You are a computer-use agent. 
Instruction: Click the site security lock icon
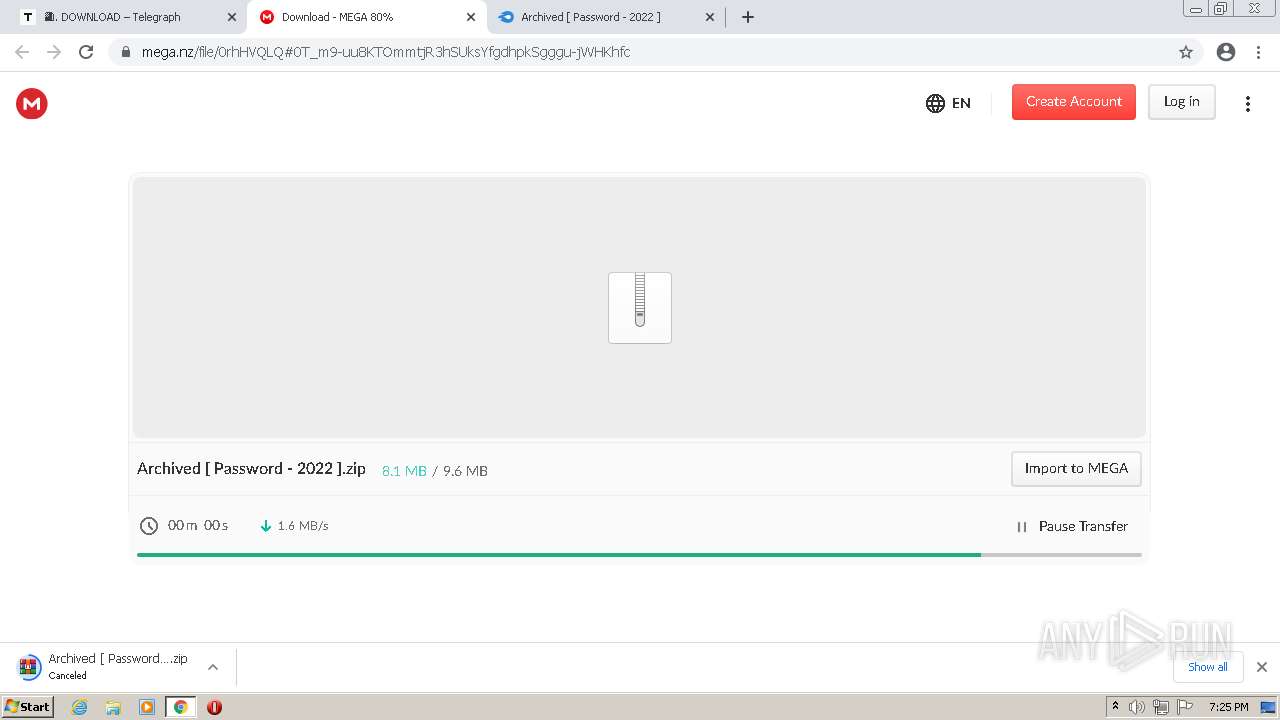126,52
